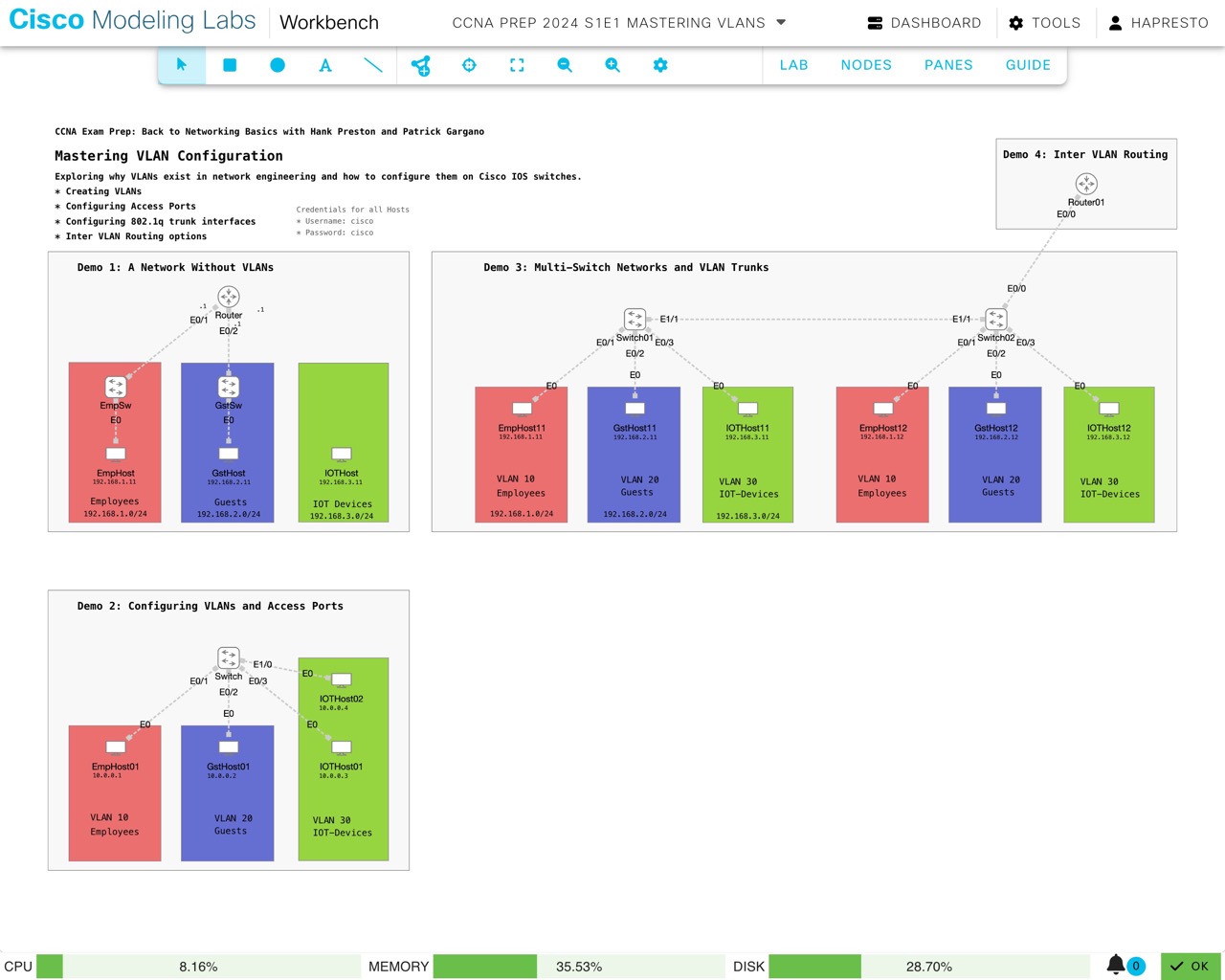
Task: Open the HAPRESTO user menu
Action: (x=1158, y=23)
